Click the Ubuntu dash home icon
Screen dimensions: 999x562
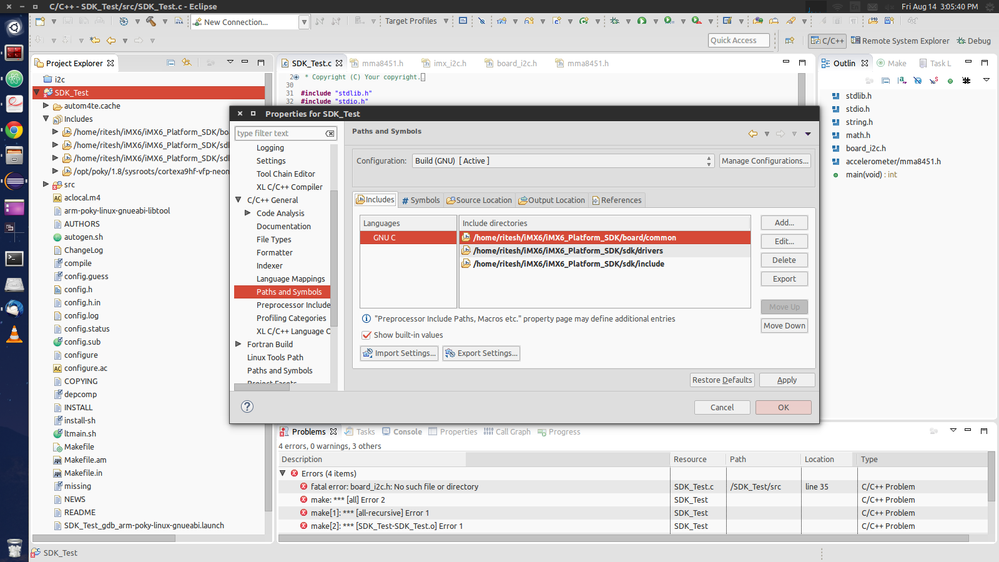14,27
